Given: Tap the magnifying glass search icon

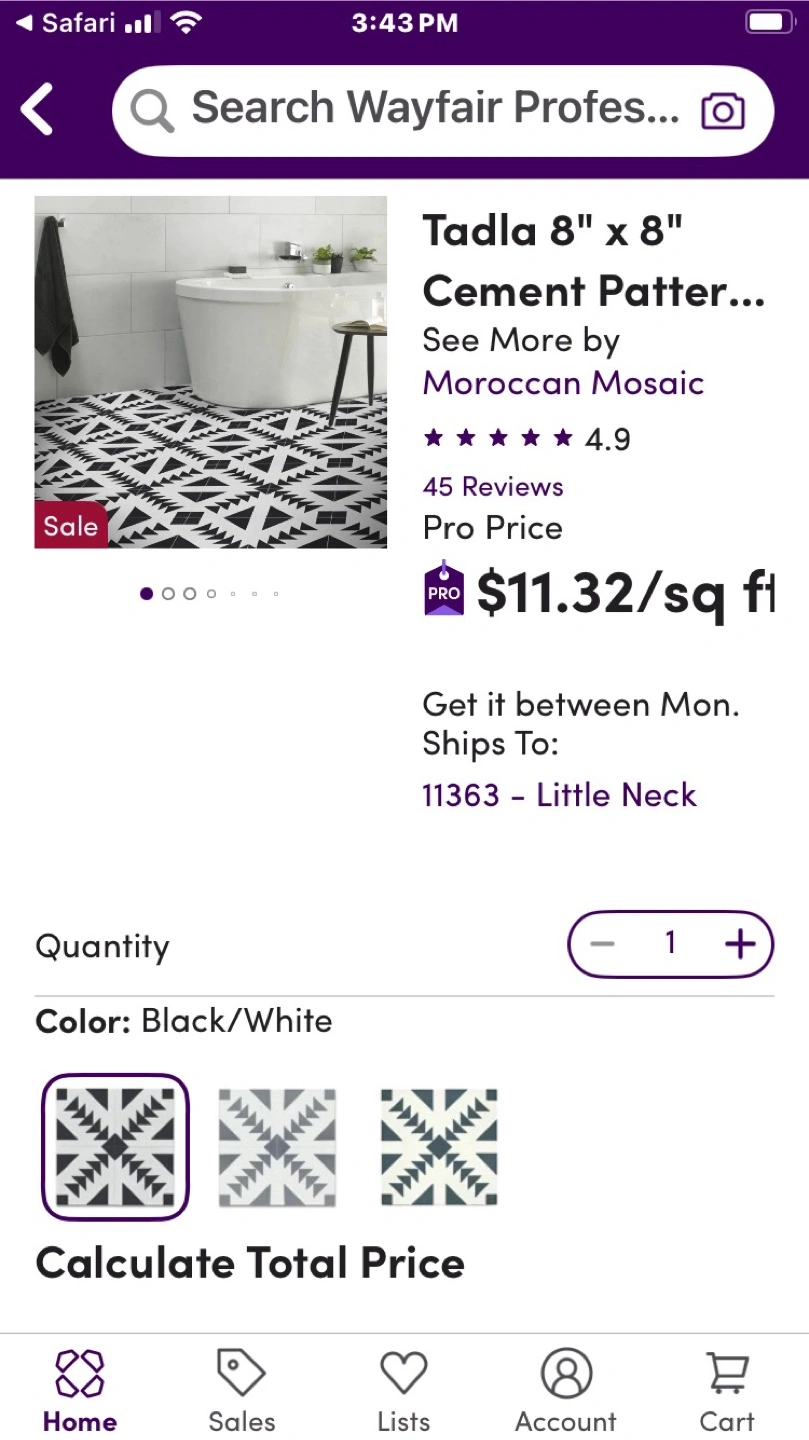Looking at the screenshot, I should pyautogui.click(x=152, y=110).
